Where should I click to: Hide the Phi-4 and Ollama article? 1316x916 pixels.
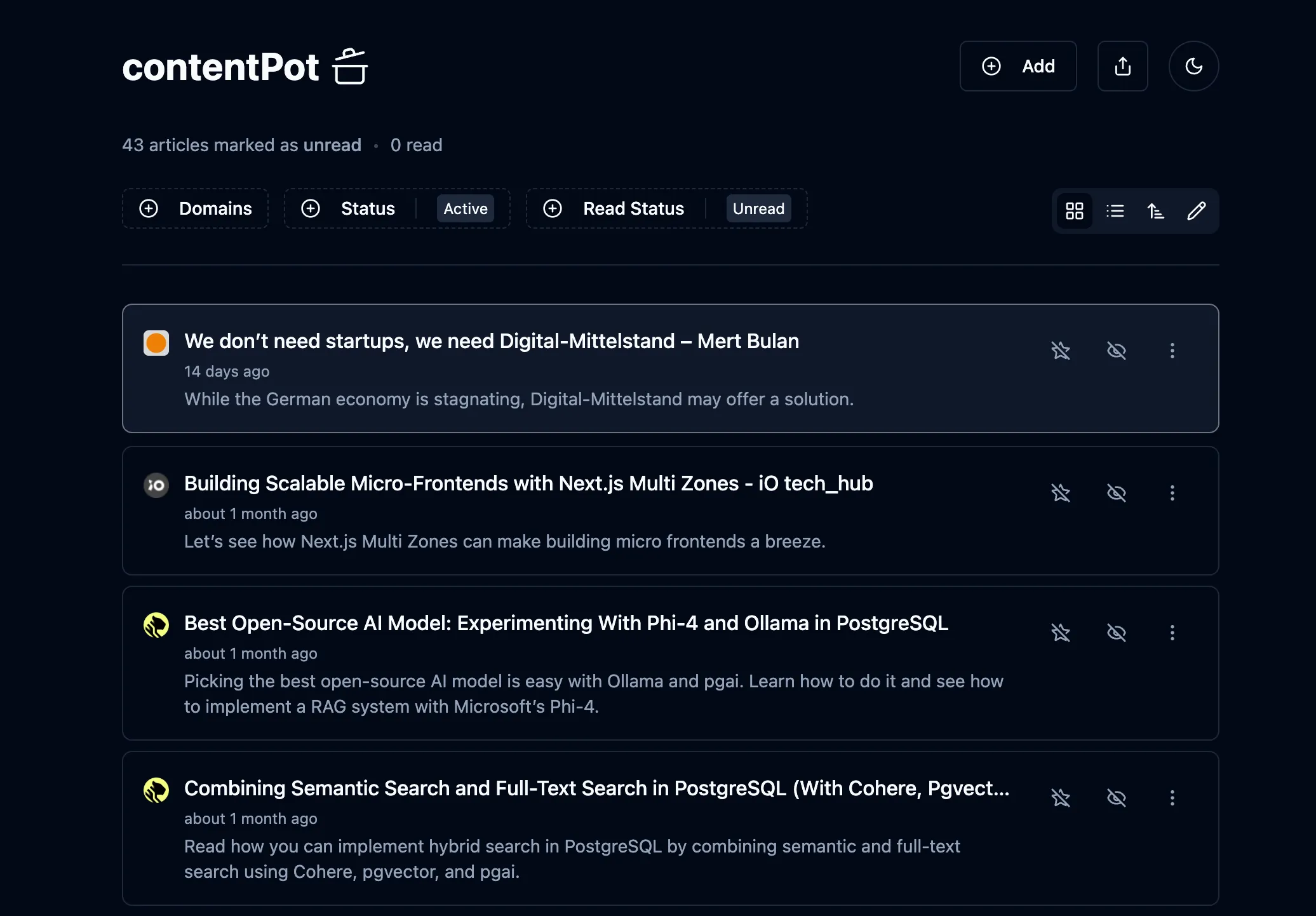1117,632
